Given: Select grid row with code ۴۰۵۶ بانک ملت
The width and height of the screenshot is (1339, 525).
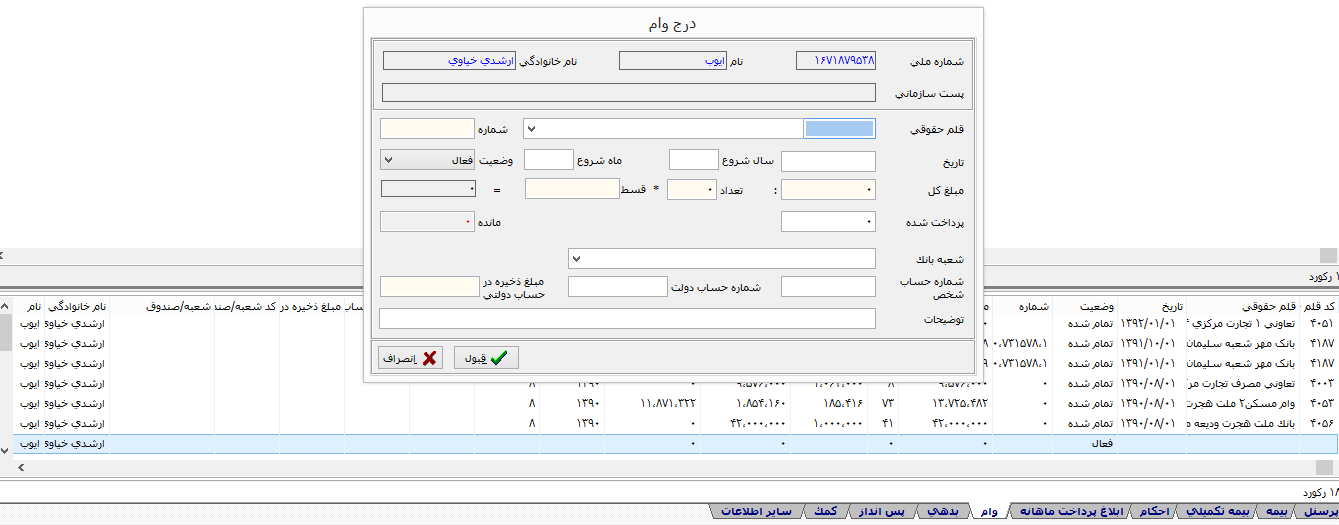Looking at the screenshot, I should click(674, 424).
